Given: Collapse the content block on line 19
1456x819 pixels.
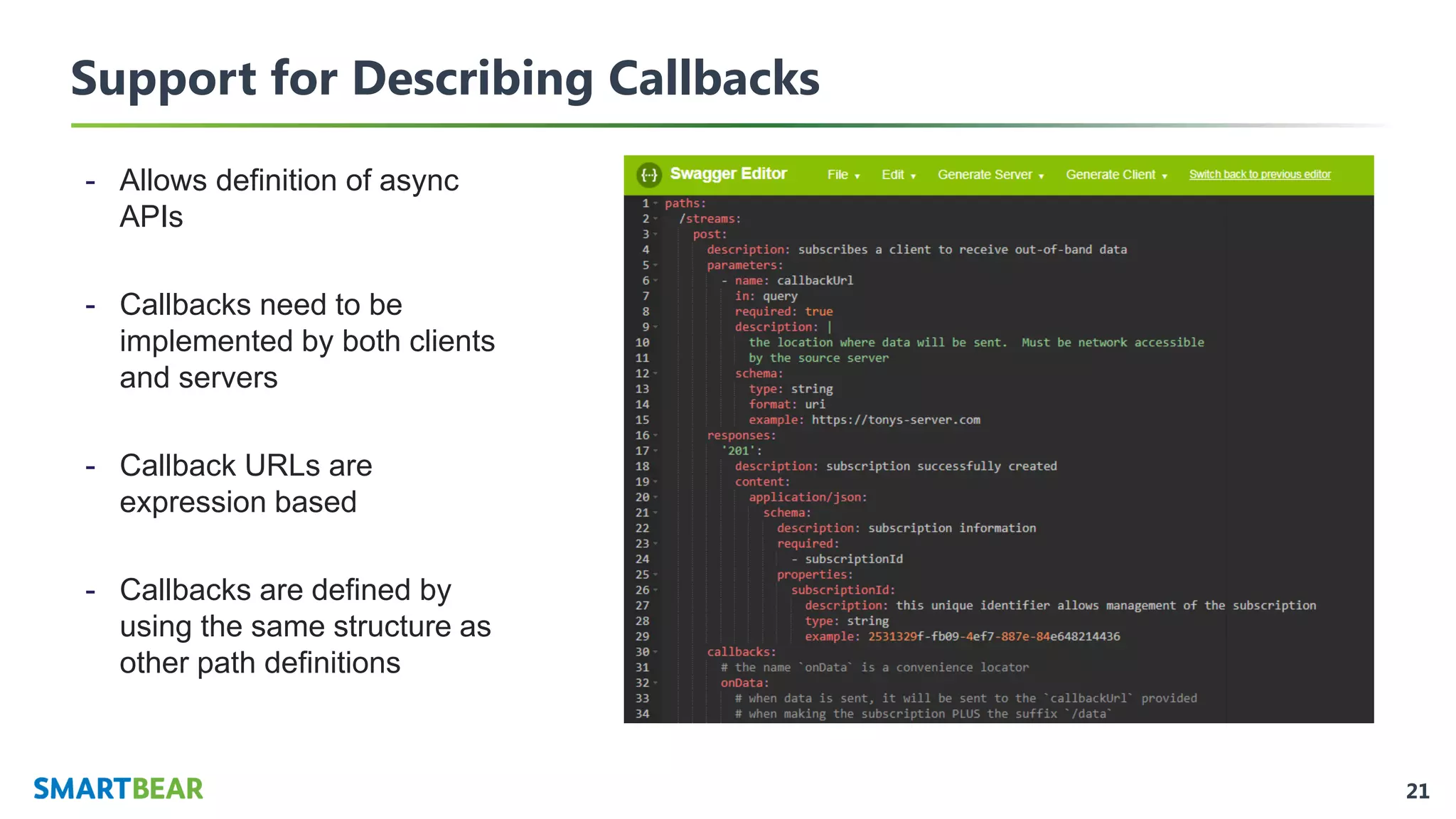Looking at the screenshot, I should click(655, 482).
